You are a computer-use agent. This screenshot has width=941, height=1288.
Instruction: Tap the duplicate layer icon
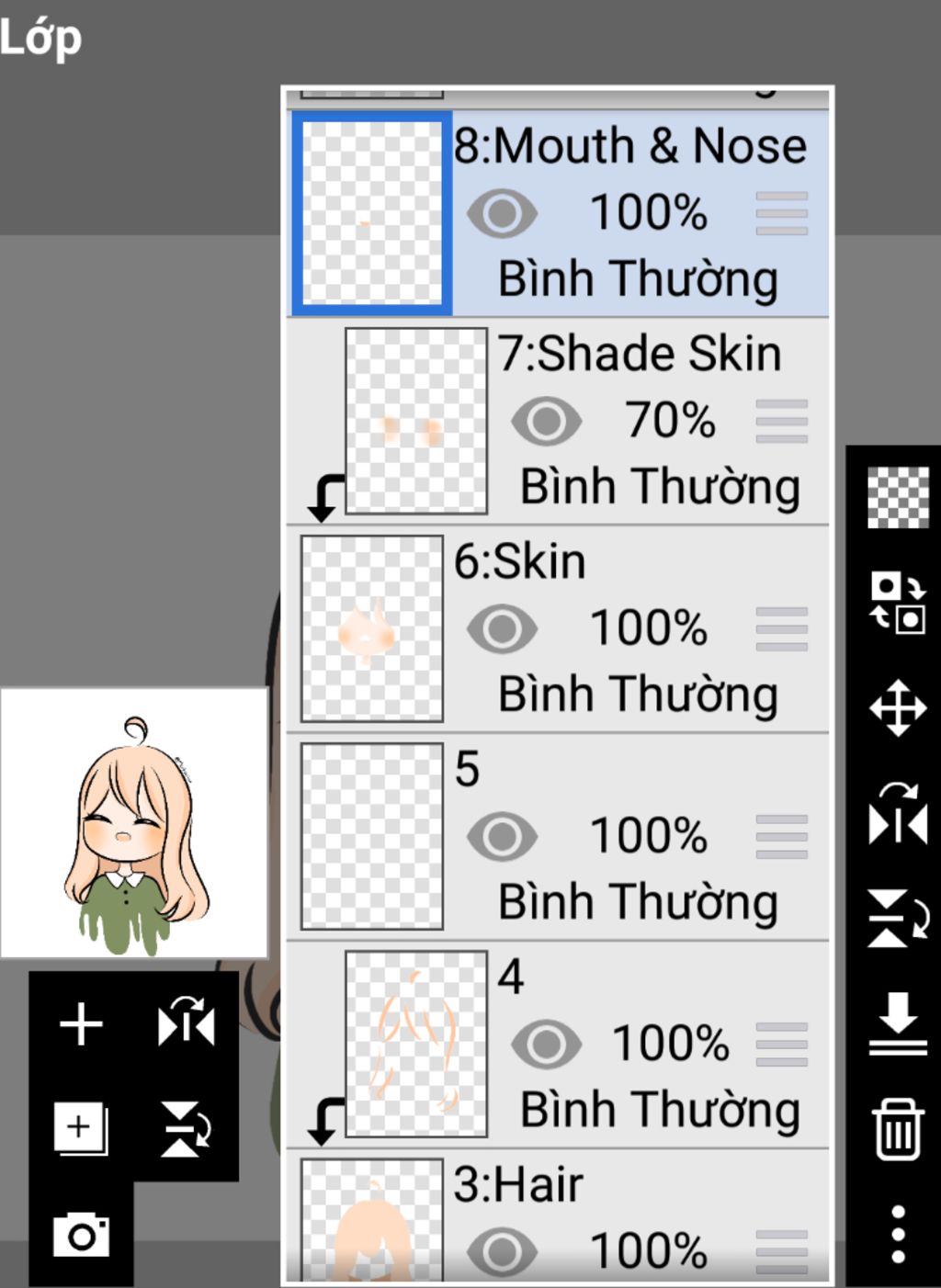coord(81,1128)
